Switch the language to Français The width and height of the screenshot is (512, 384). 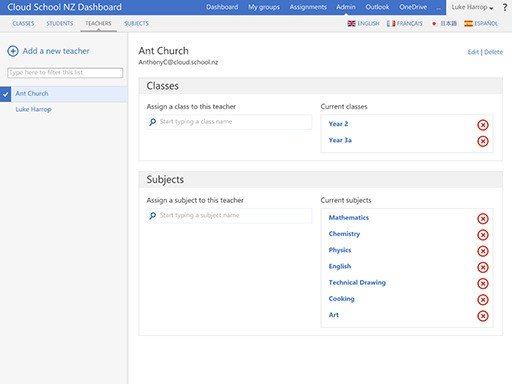pyautogui.click(x=409, y=24)
